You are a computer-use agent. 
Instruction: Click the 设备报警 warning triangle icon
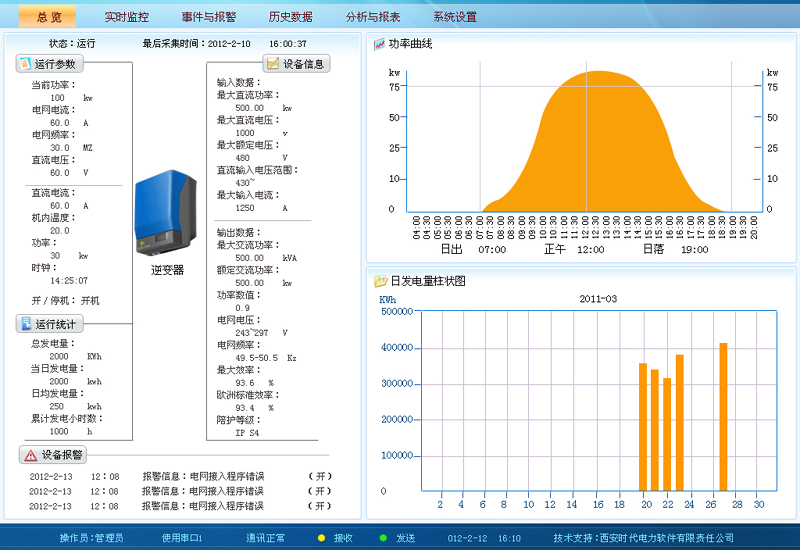coord(31,455)
